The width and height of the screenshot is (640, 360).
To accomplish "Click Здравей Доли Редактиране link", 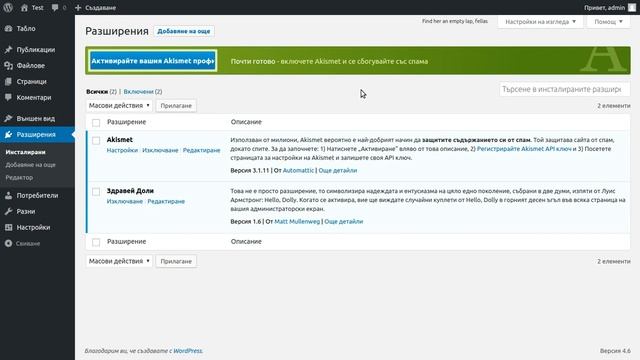I will [166, 201].
